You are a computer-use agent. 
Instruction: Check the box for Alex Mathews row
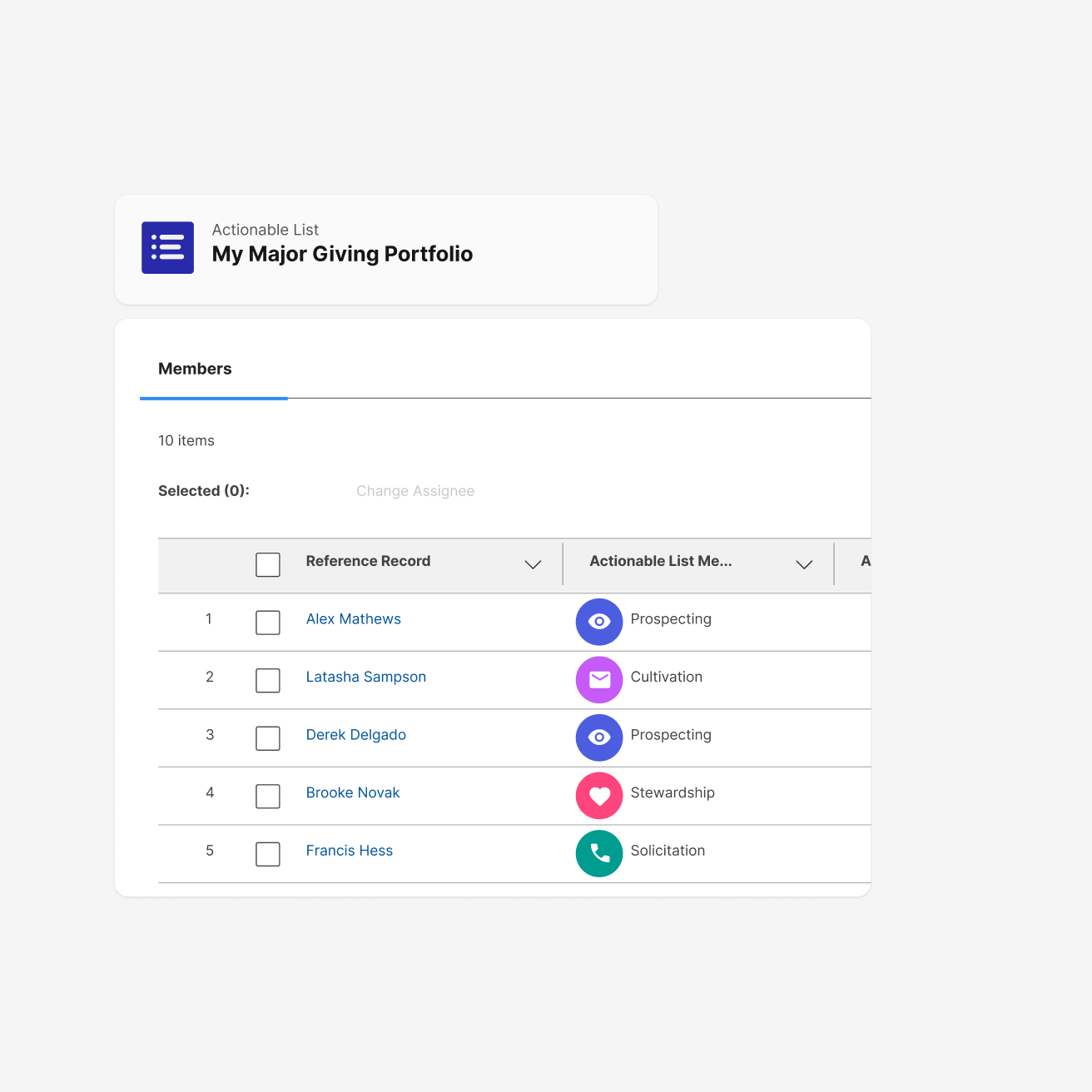point(268,623)
